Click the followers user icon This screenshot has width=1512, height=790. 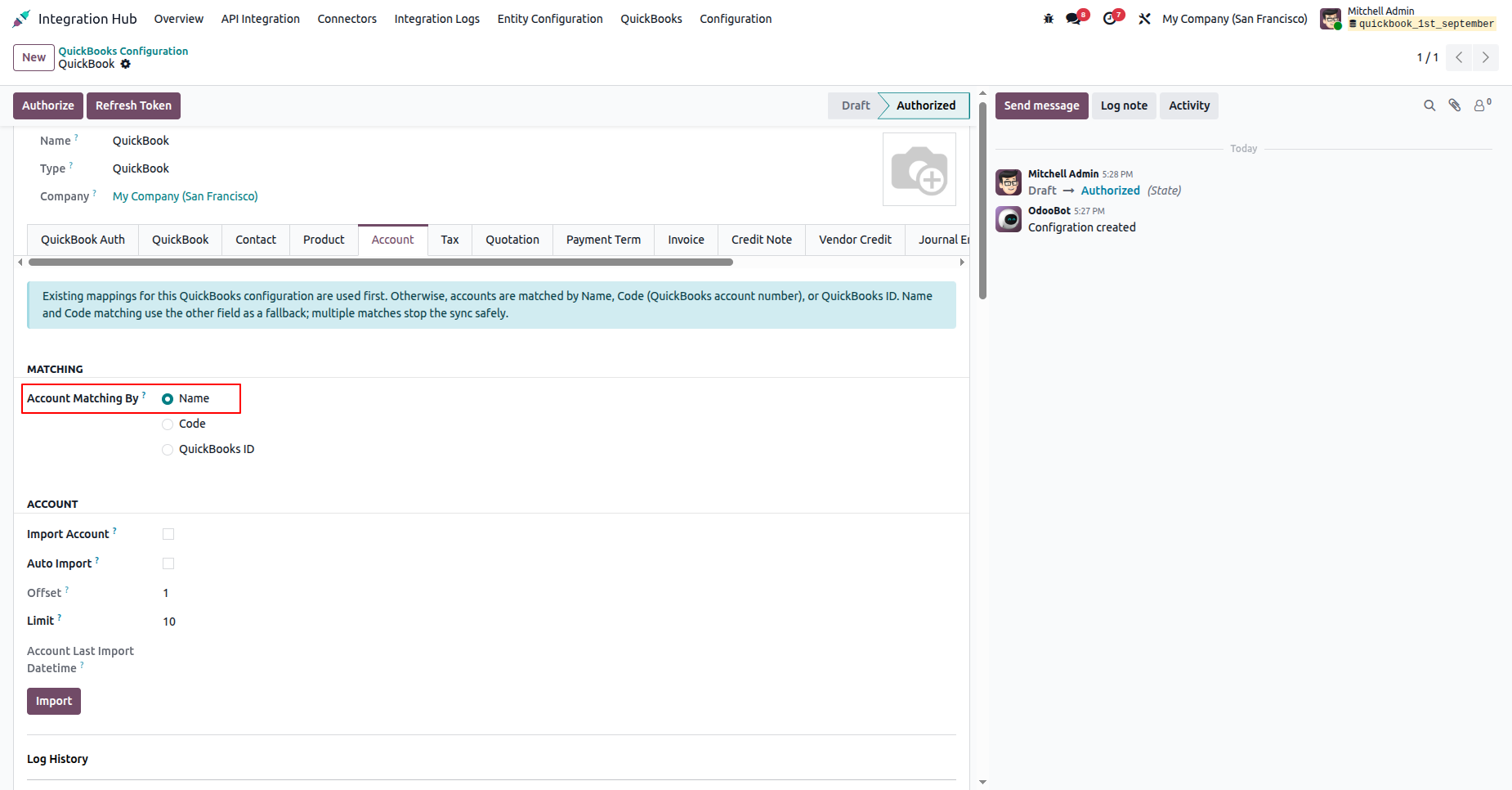pyautogui.click(x=1481, y=105)
